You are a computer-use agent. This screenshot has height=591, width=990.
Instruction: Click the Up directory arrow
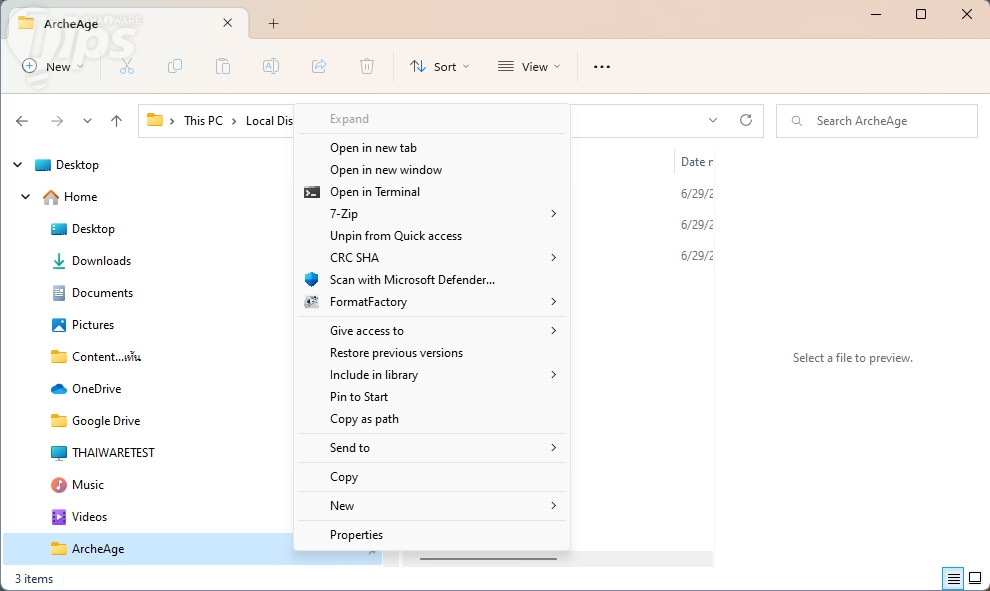(x=116, y=121)
